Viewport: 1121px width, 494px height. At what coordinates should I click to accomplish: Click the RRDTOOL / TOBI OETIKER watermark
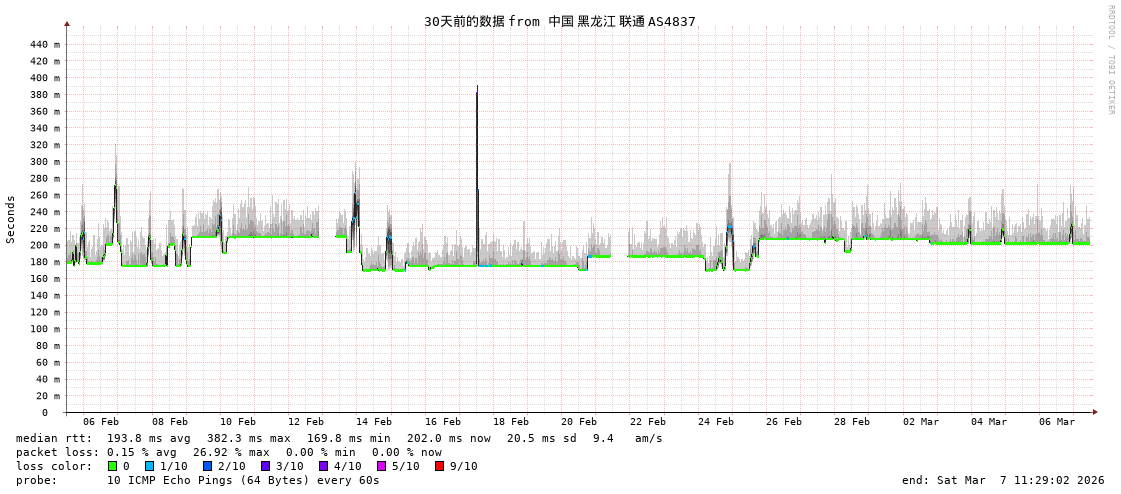[1110, 59]
